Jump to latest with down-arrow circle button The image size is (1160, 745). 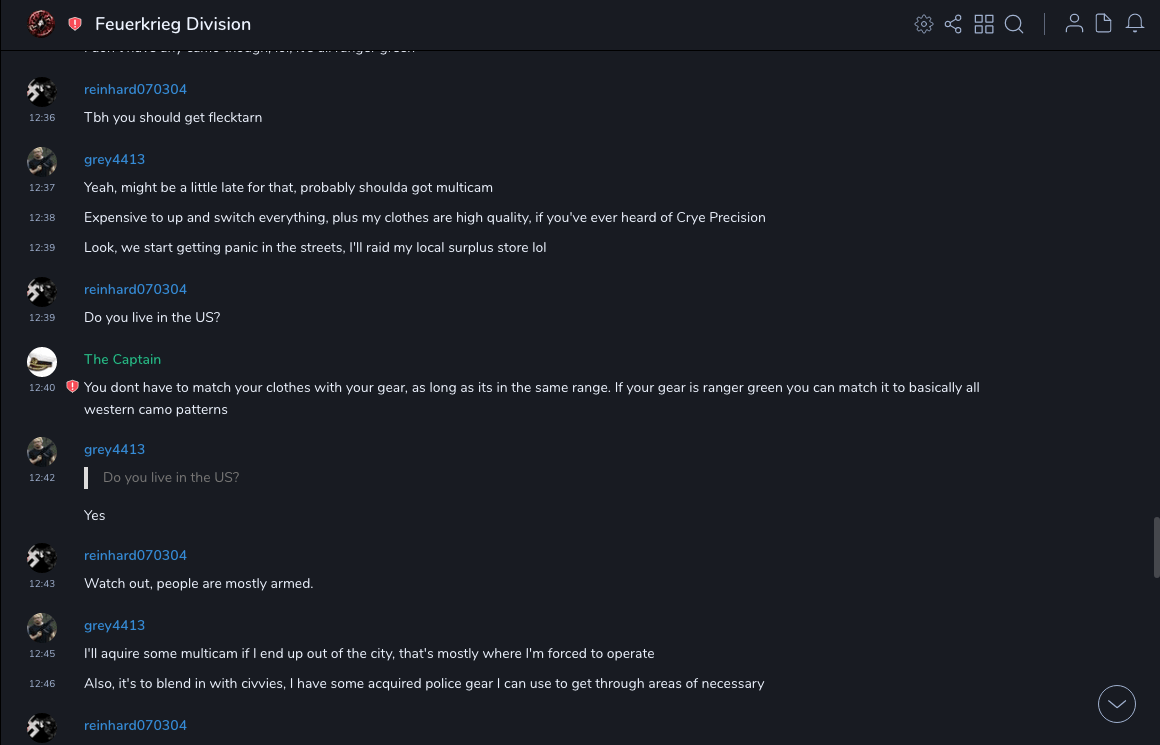1117,704
